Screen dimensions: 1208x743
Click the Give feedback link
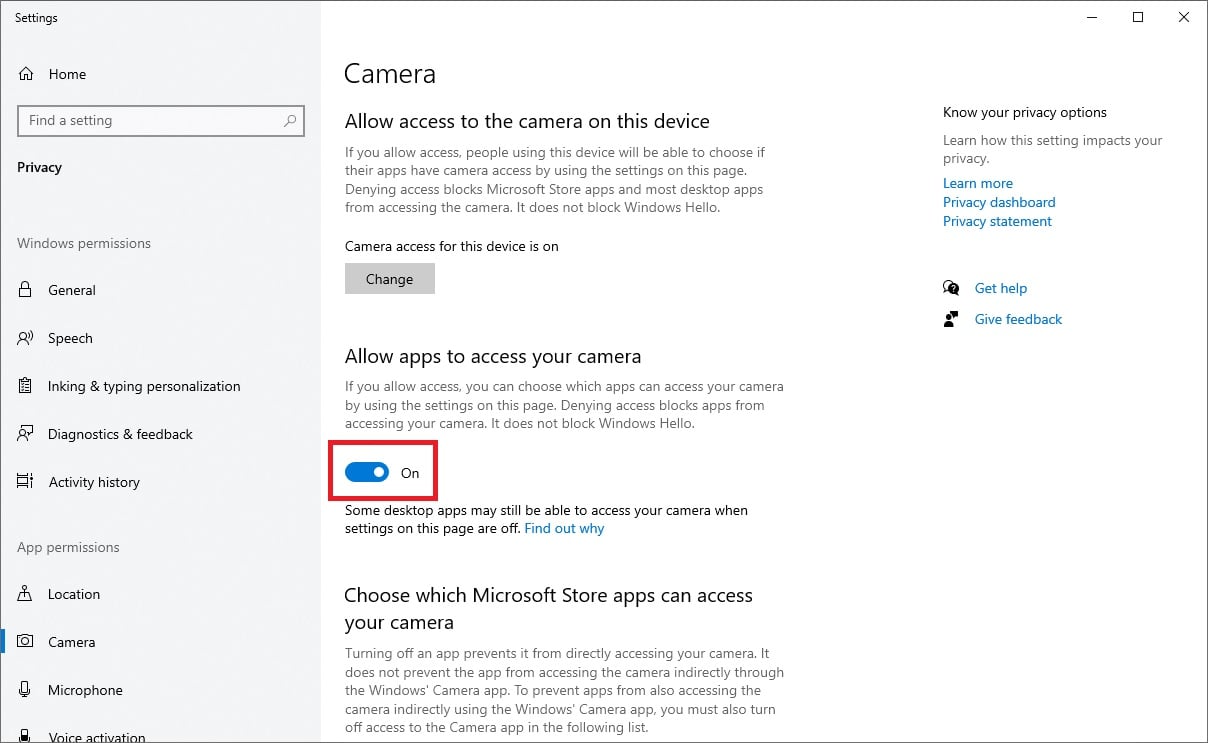pyautogui.click(x=1018, y=319)
